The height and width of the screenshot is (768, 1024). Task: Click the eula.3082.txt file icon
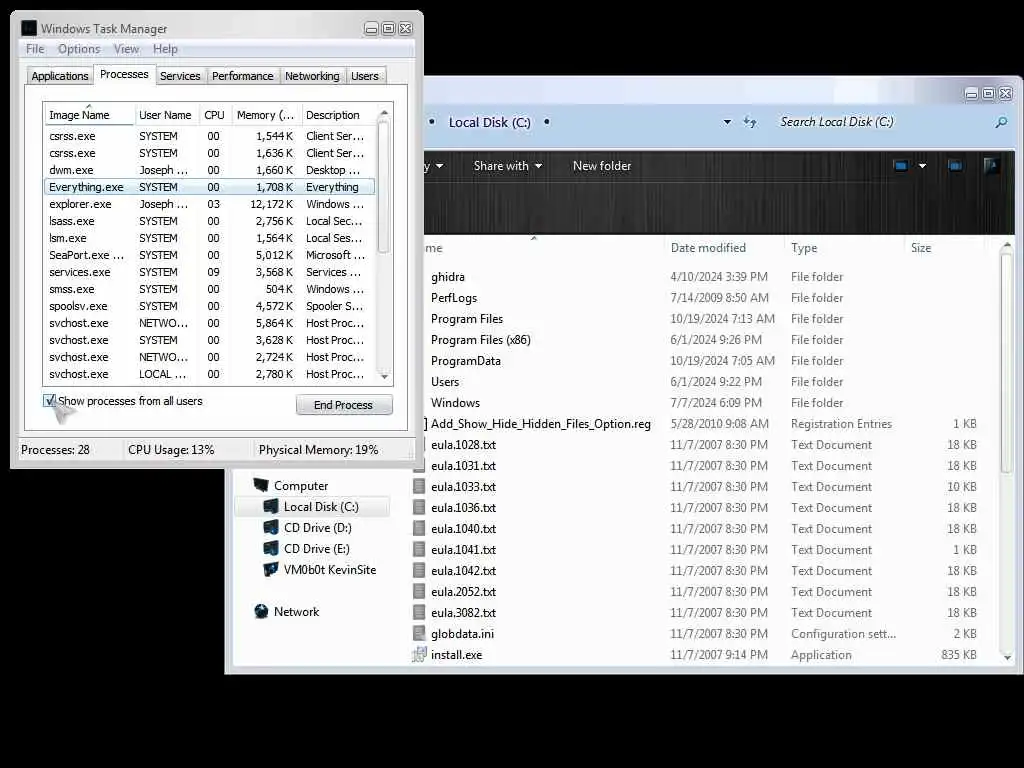pos(419,613)
